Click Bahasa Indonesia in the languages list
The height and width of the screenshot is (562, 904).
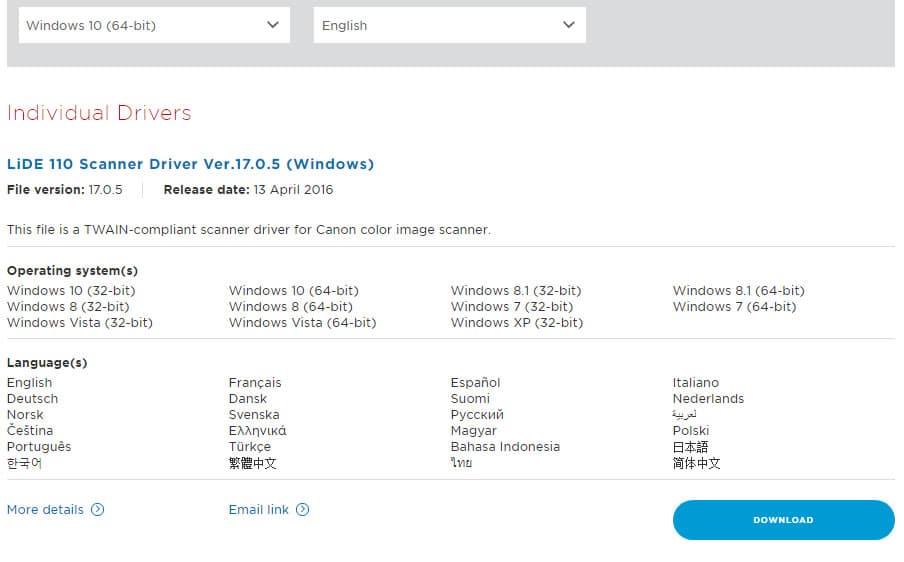coord(505,447)
